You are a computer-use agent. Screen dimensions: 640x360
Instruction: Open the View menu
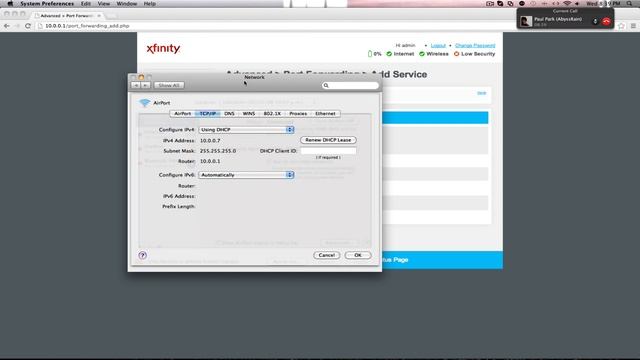(104, 4)
